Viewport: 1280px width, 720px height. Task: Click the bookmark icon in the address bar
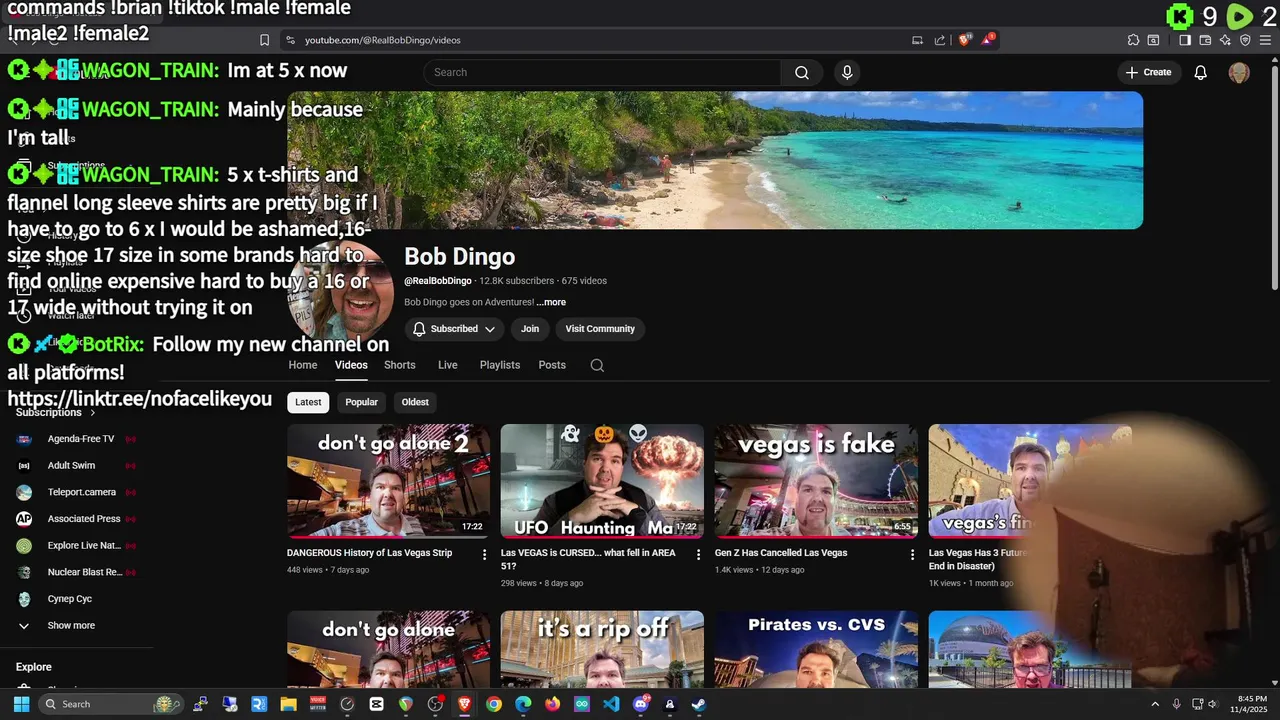point(264,40)
